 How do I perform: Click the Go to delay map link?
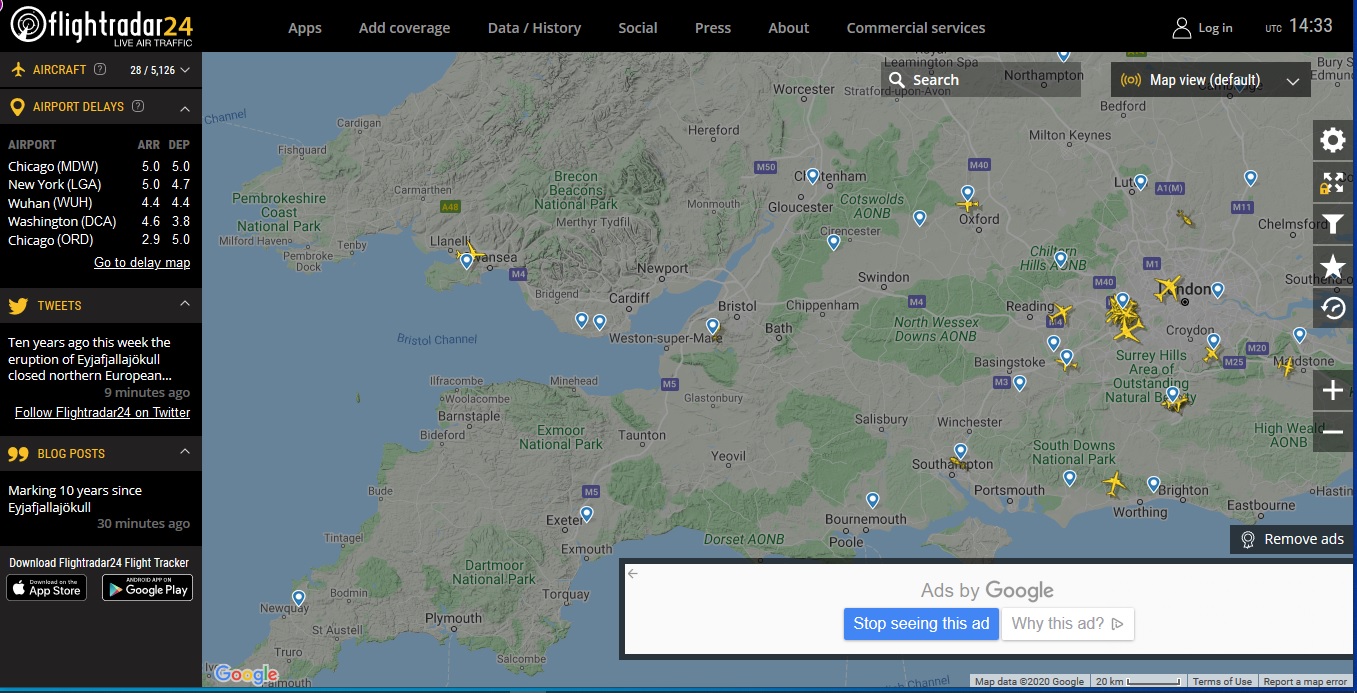point(142,262)
